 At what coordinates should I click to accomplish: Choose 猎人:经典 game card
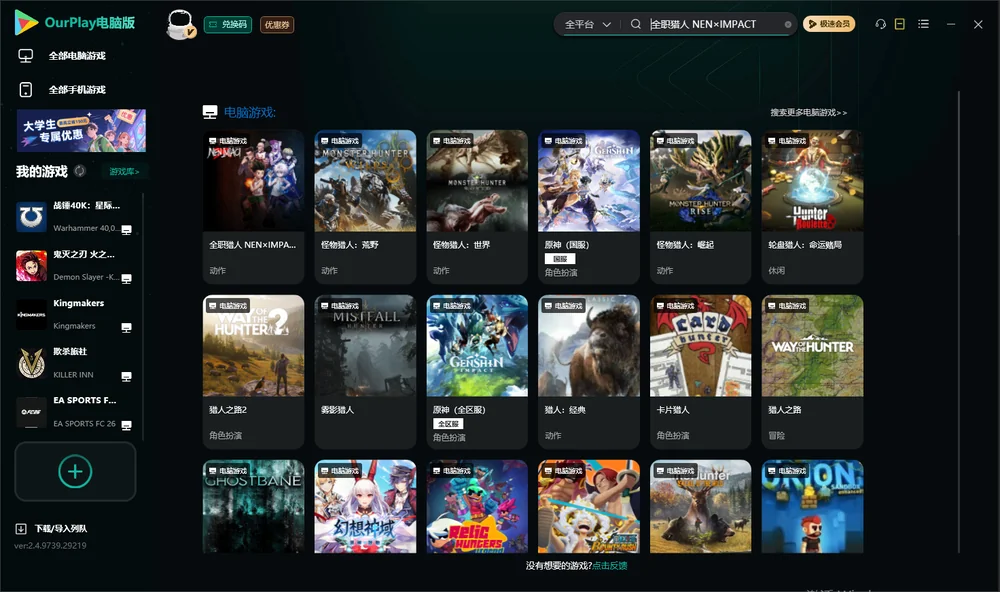coord(589,372)
